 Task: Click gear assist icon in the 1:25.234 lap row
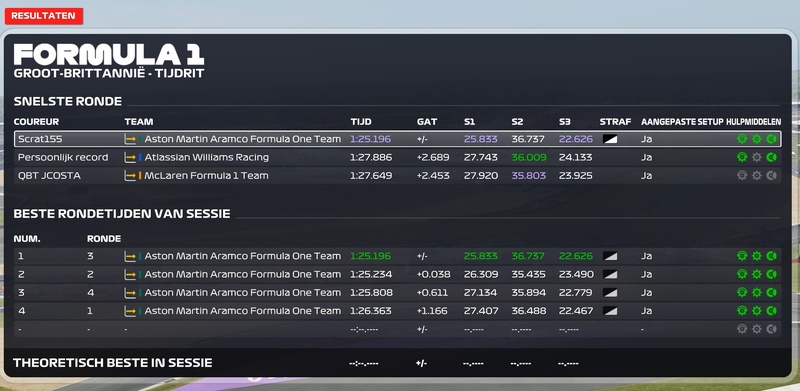[x=757, y=274]
